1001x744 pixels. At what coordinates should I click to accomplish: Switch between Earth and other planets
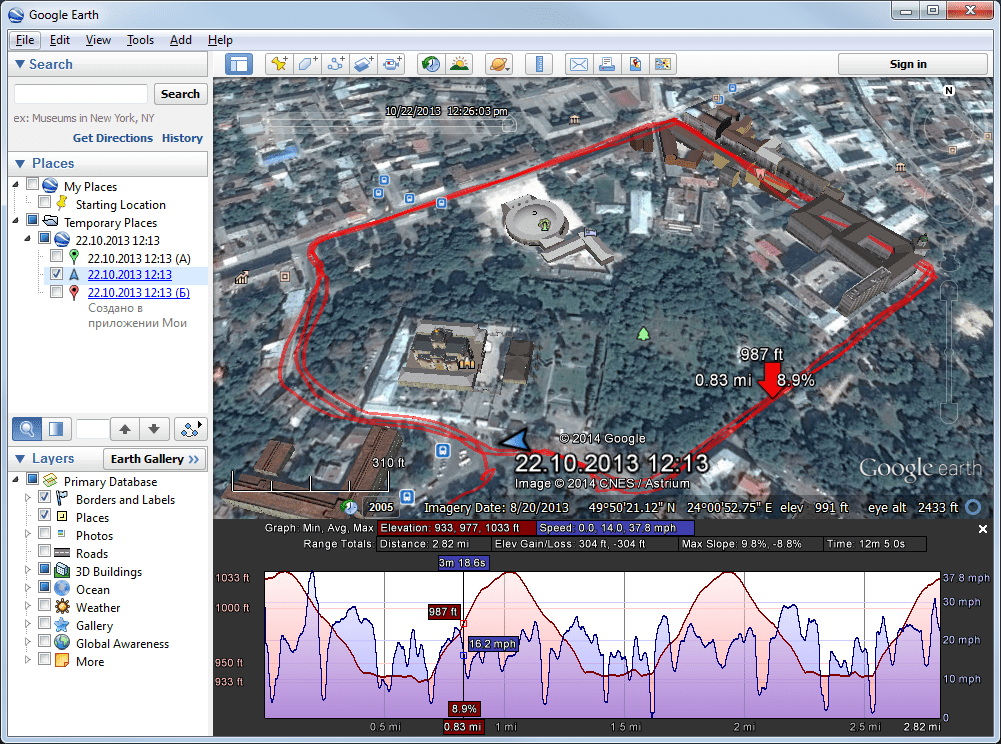pyautogui.click(x=499, y=63)
